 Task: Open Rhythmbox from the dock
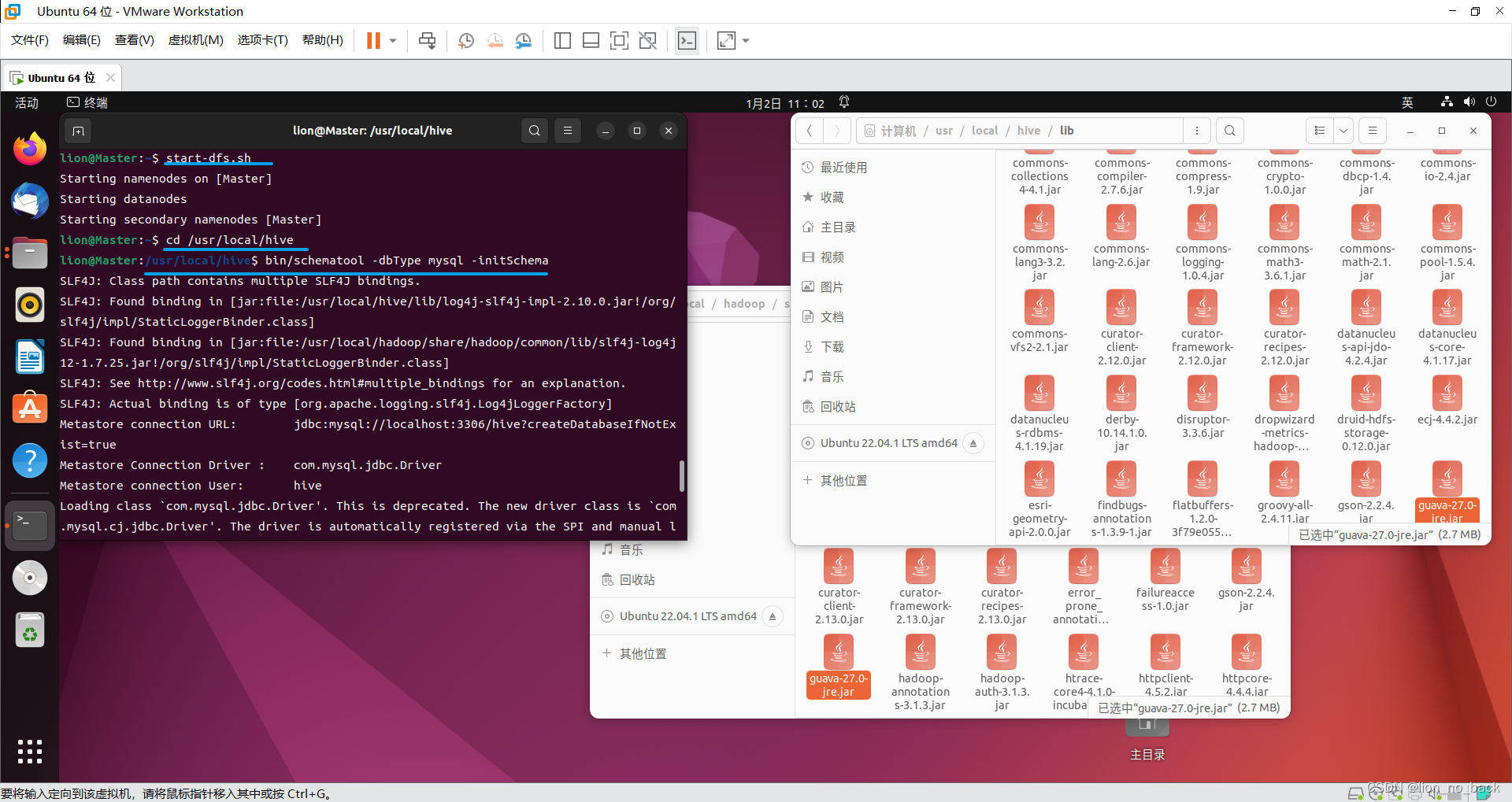pyautogui.click(x=30, y=305)
